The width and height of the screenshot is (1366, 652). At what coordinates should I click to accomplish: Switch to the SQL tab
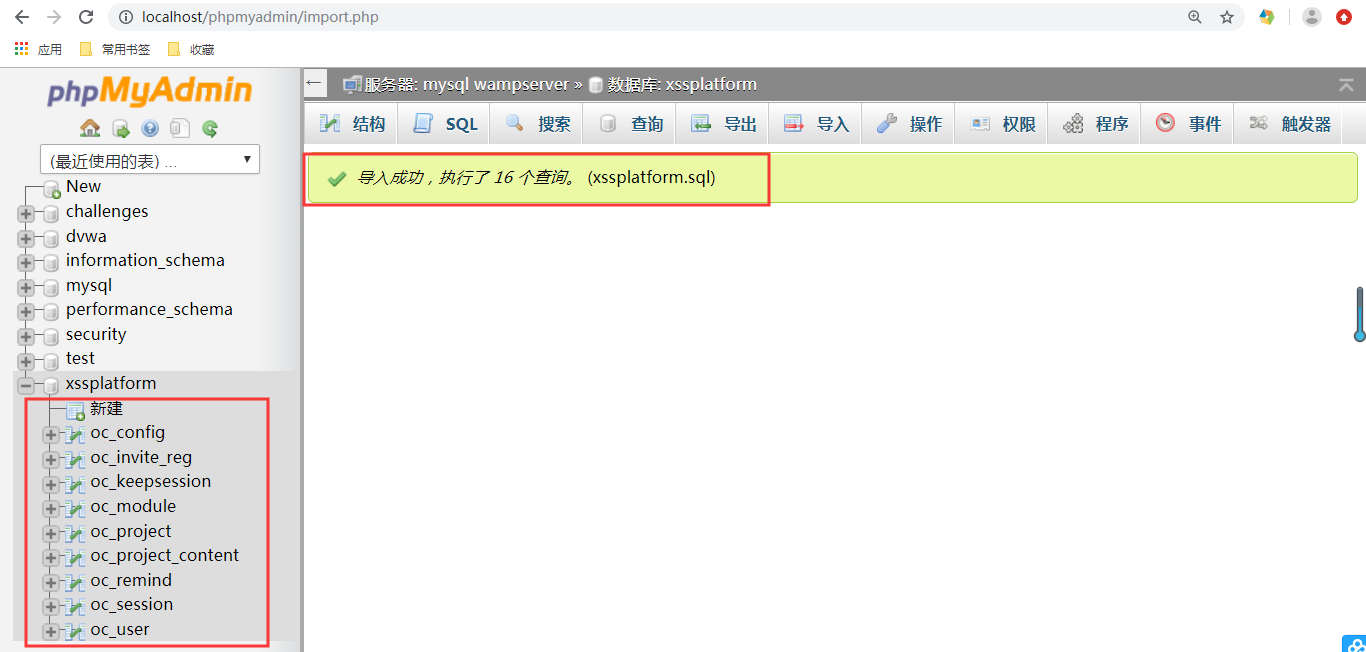coord(446,124)
